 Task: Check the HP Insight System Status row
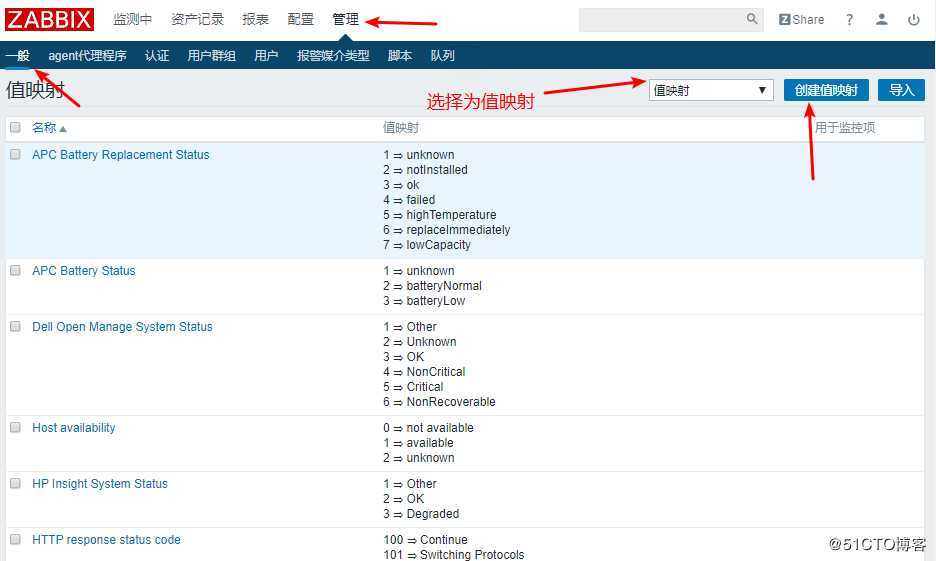pos(16,483)
